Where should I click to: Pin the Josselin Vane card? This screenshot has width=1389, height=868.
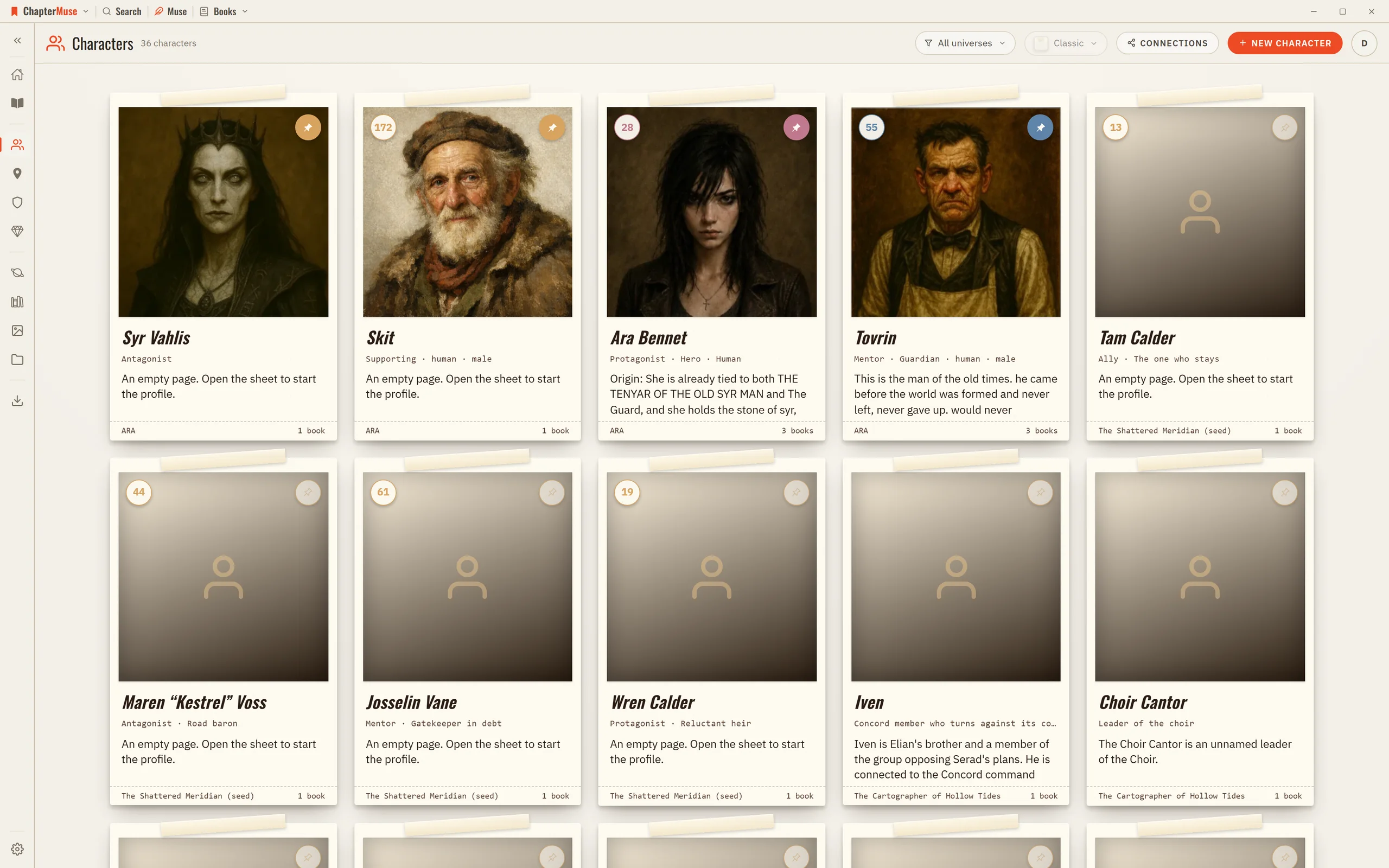click(x=552, y=493)
